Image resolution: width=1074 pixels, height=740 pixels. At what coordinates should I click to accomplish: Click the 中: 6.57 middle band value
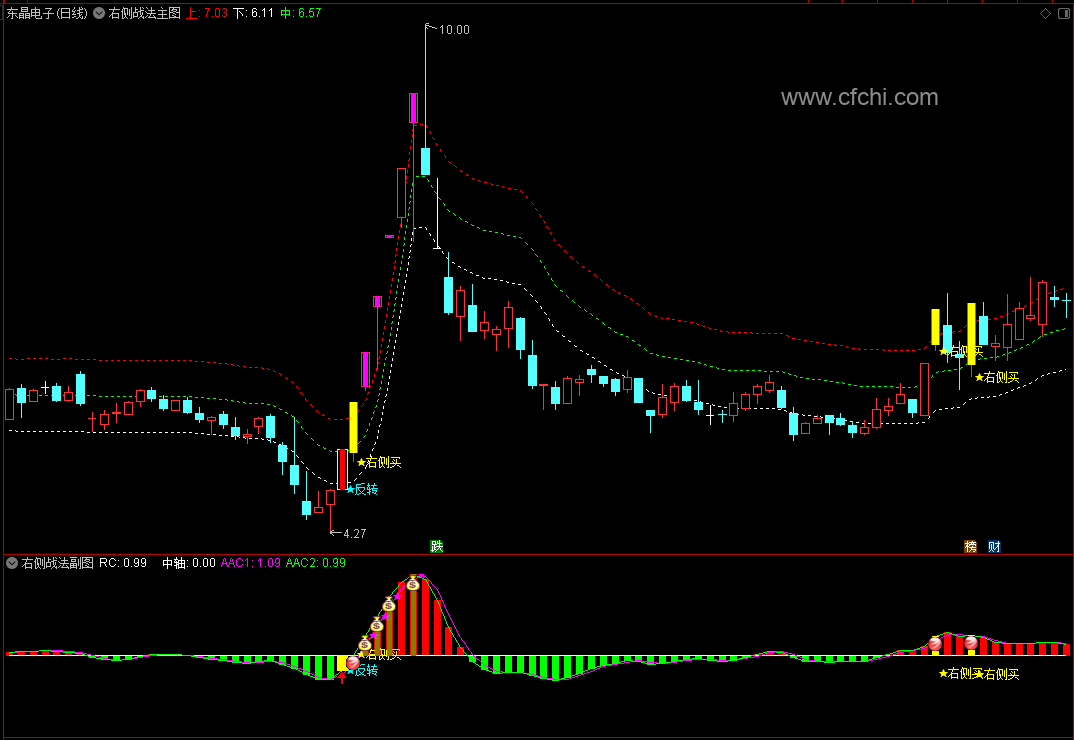pyautogui.click(x=301, y=13)
